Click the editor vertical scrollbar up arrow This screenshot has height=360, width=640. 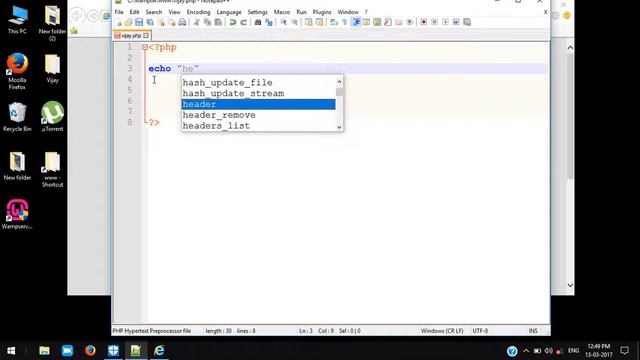570,48
